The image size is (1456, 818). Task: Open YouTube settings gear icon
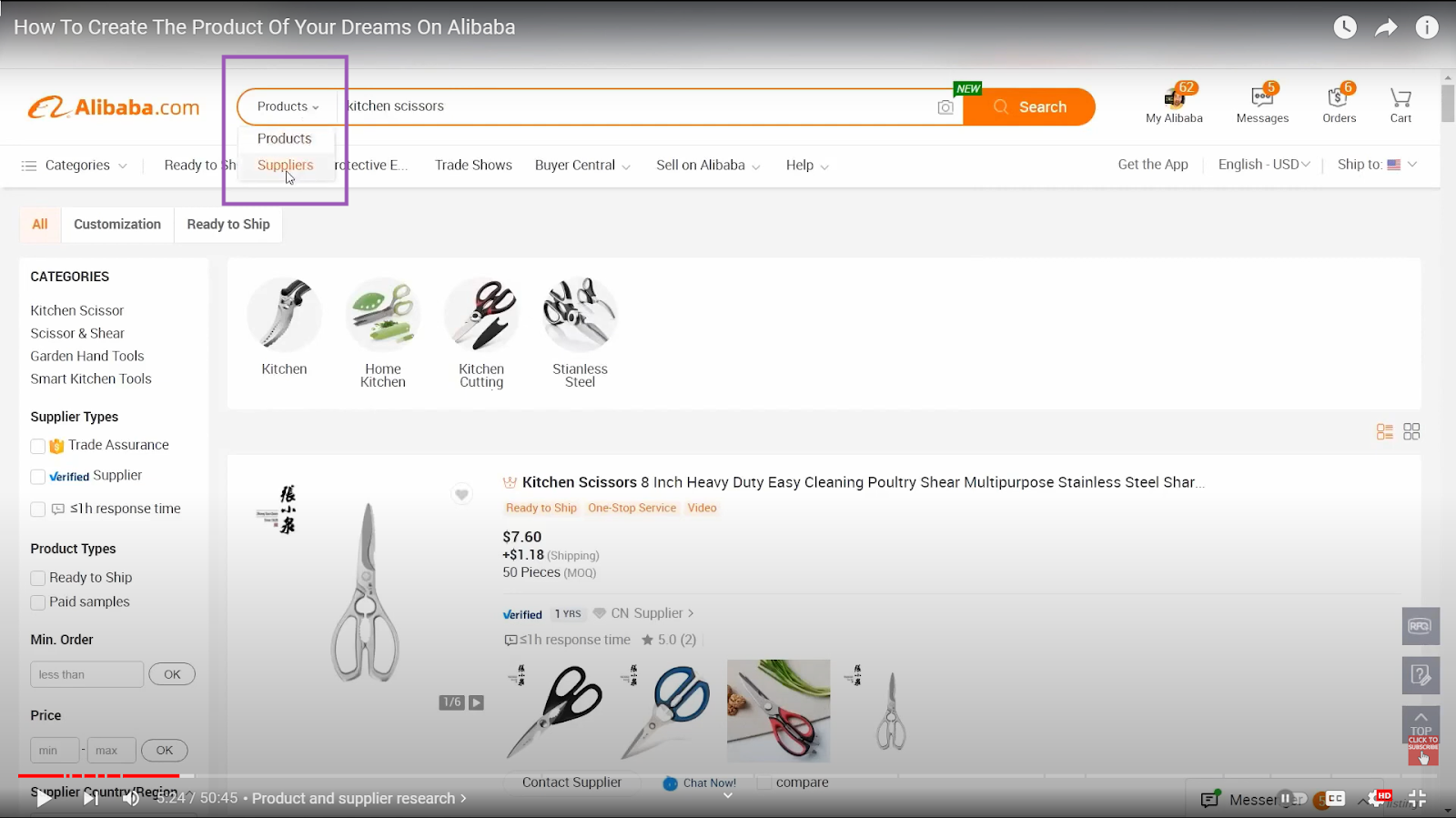pyautogui.click(x=1375, y=798)
